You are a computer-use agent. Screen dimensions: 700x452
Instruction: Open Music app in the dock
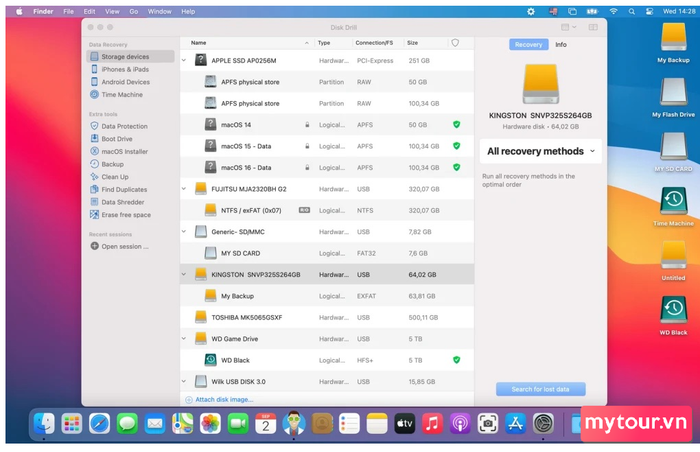(x=432, y=423)
